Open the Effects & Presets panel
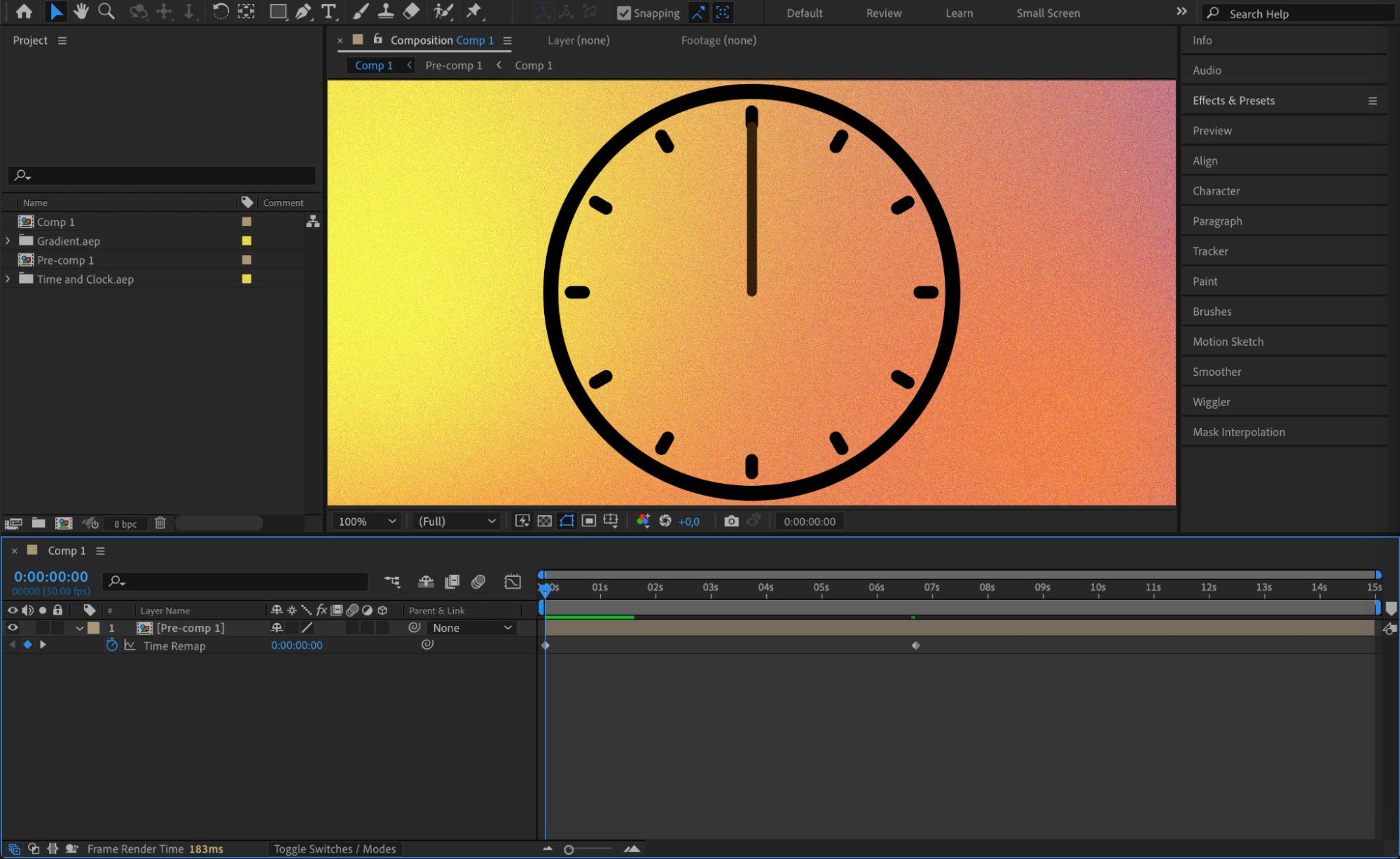Image resolution: width=1400 pixels, height=859 pixels. click(1233, 101)
